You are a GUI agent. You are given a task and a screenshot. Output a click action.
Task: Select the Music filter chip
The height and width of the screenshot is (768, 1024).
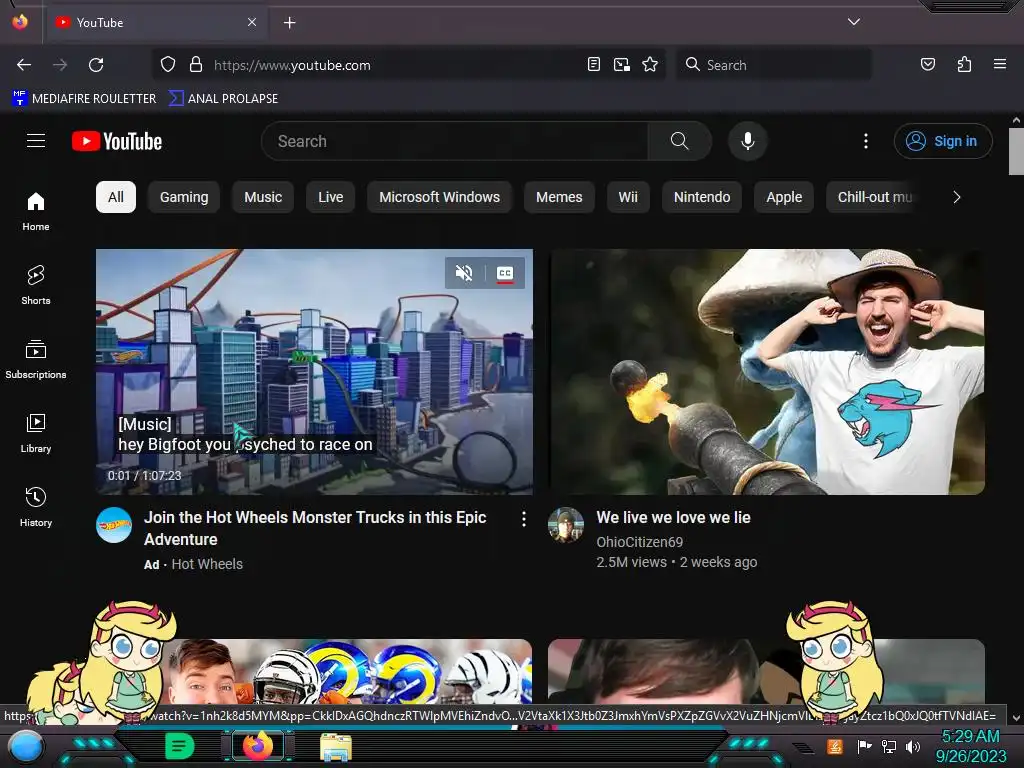coord(263,197)
